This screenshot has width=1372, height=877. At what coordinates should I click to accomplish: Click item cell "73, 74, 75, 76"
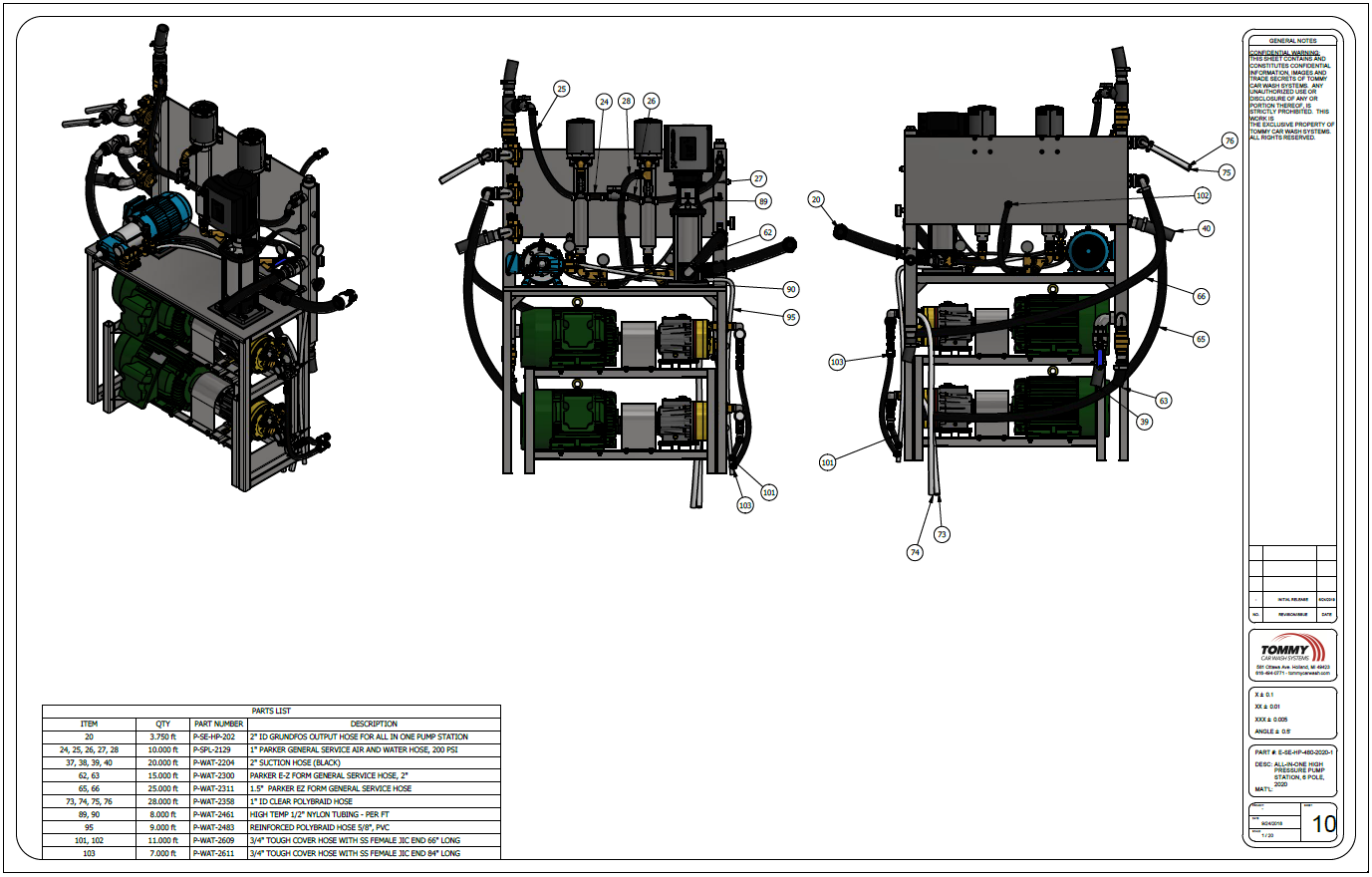[90, 801]
